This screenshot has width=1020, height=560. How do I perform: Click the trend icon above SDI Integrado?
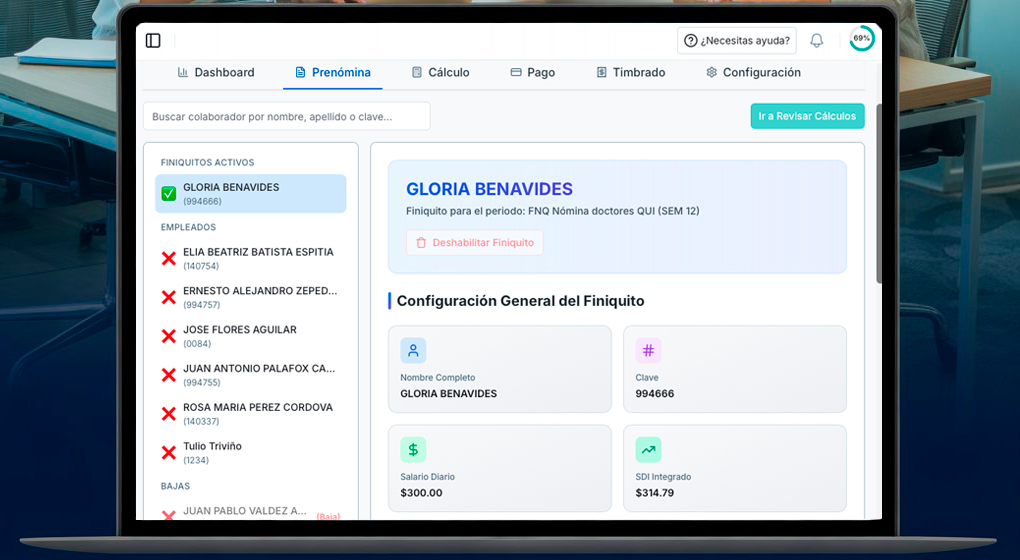point(648,449)
